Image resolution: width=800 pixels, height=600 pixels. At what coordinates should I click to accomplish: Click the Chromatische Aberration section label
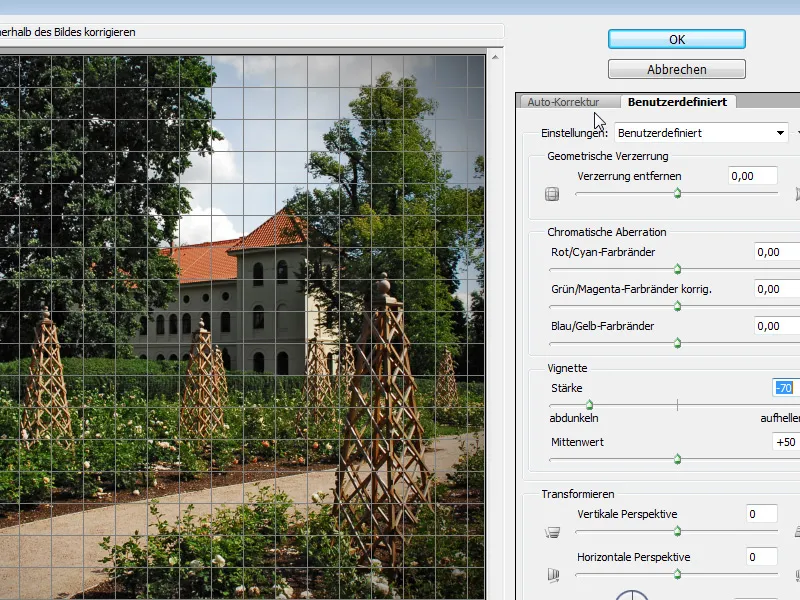tap(607, 232)
